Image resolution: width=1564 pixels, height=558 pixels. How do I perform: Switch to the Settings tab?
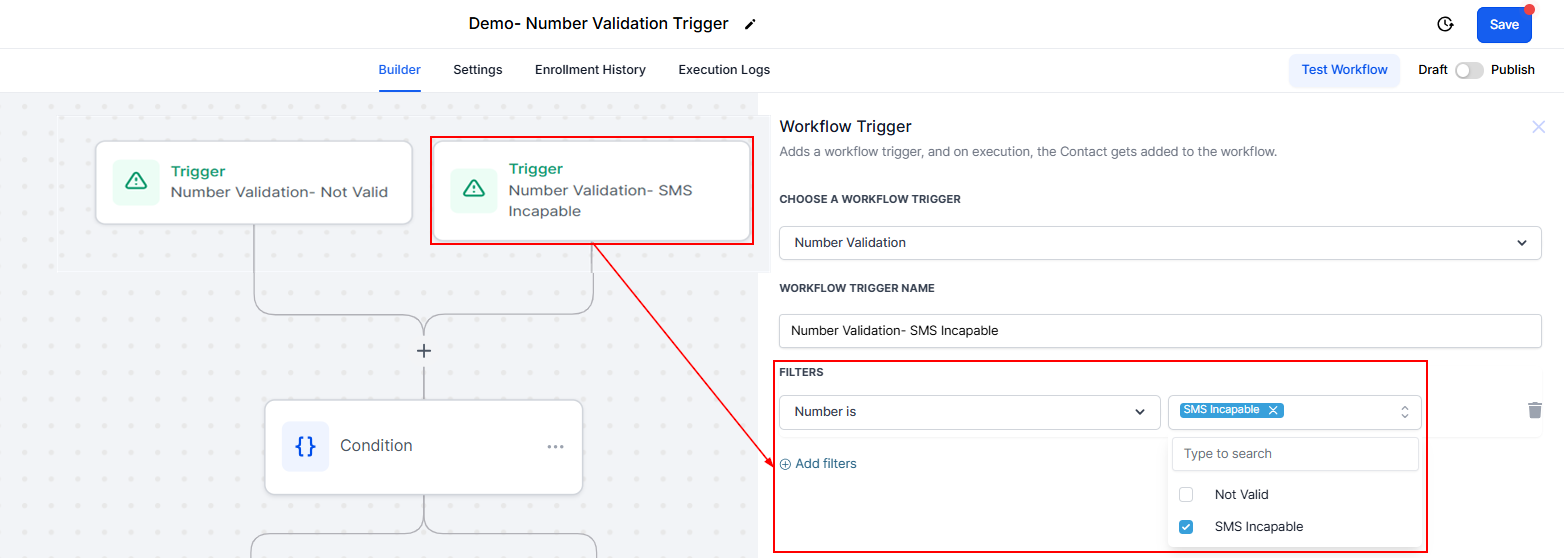tap(478, 70)
